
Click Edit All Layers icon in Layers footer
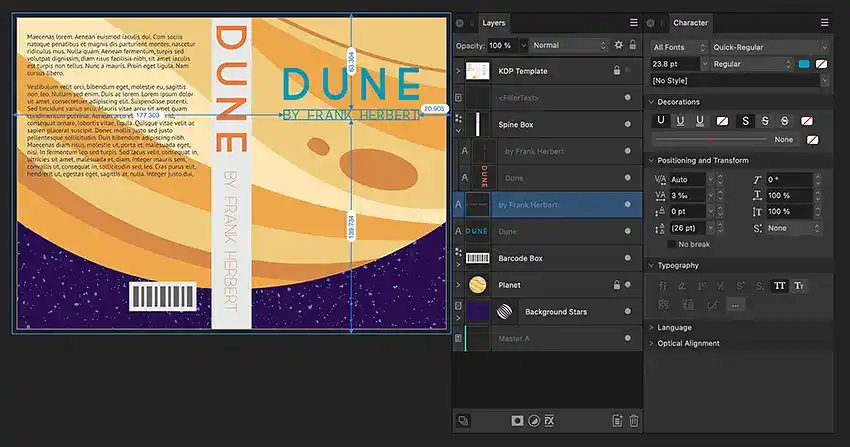(463, 420)
